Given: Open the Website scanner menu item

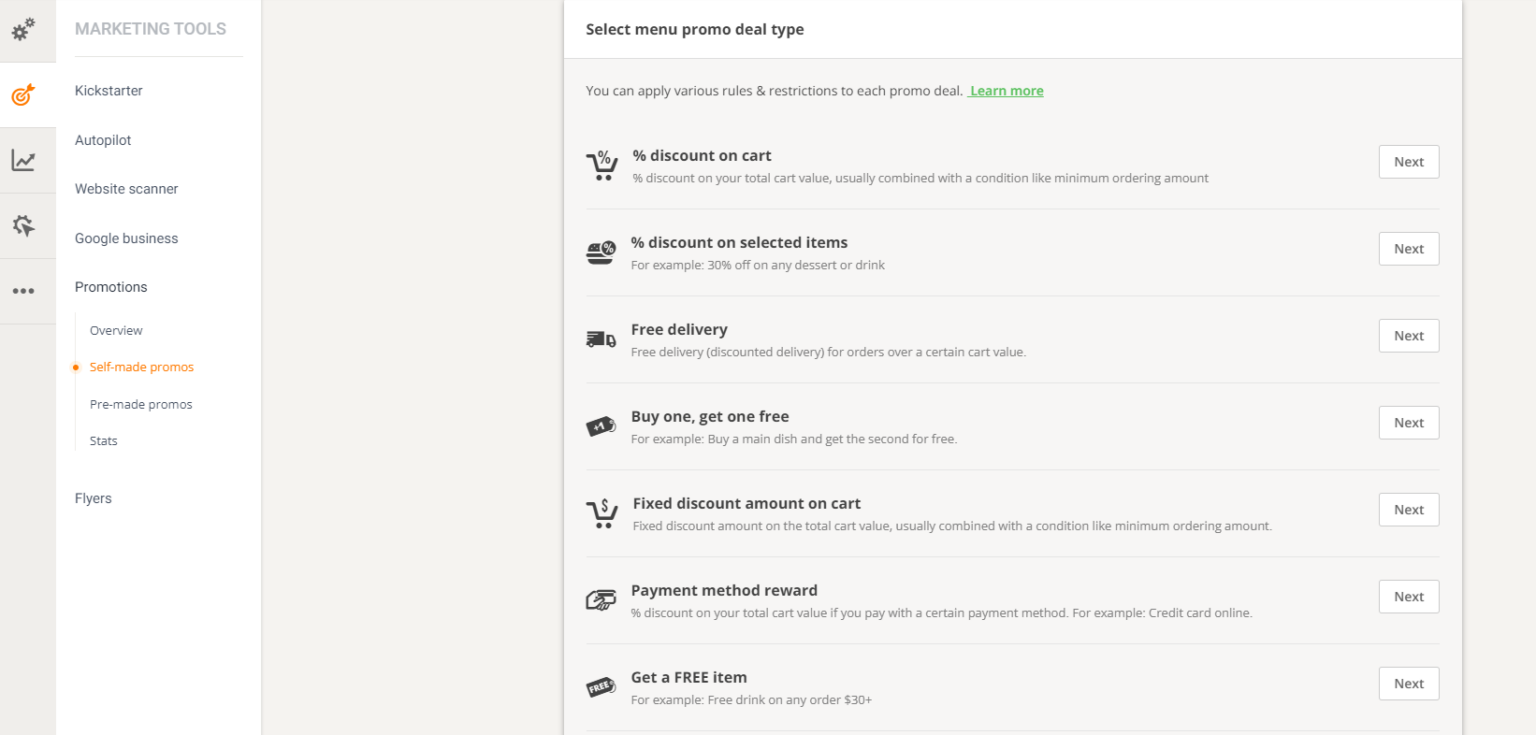Looking at the screenshot, I should (127, 189).
